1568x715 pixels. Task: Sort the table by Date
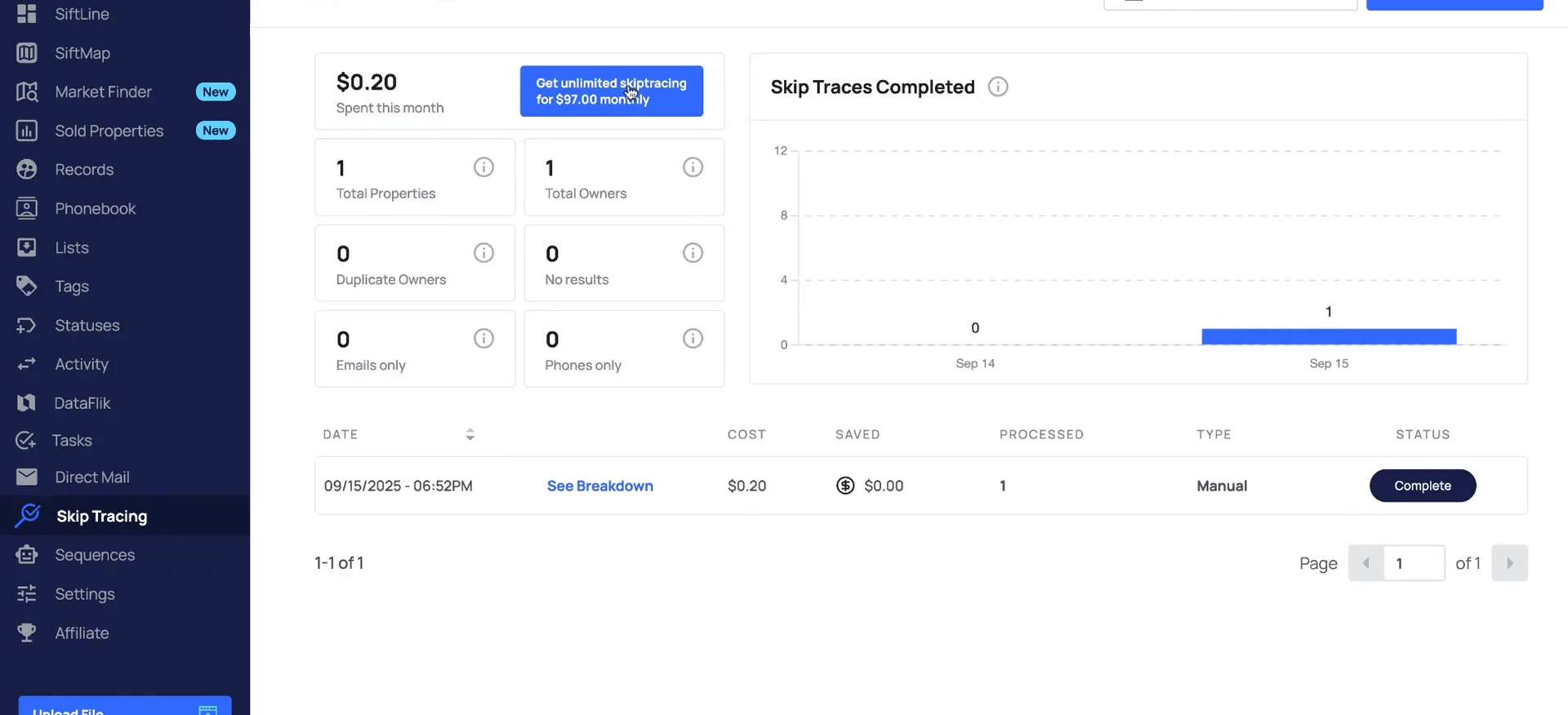click(470, 434)
